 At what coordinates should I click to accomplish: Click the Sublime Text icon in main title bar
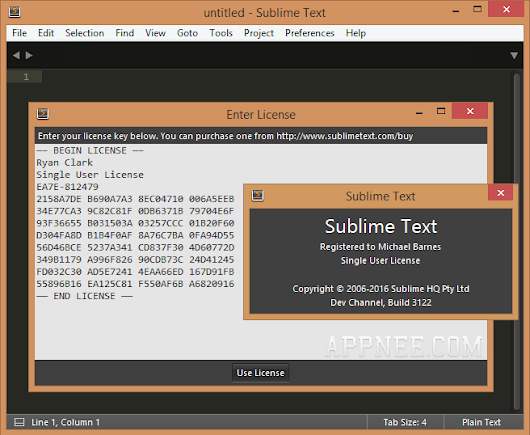click(15, 11)
